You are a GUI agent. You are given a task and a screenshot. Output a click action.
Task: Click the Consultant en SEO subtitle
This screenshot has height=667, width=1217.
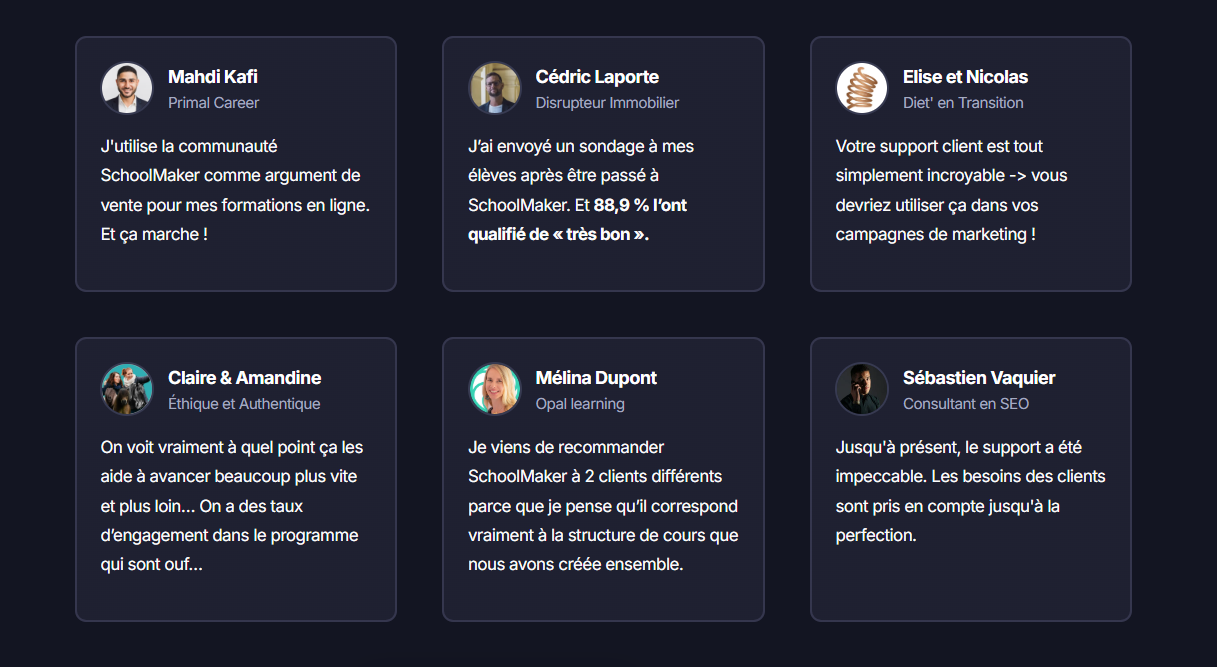(966, 404)
